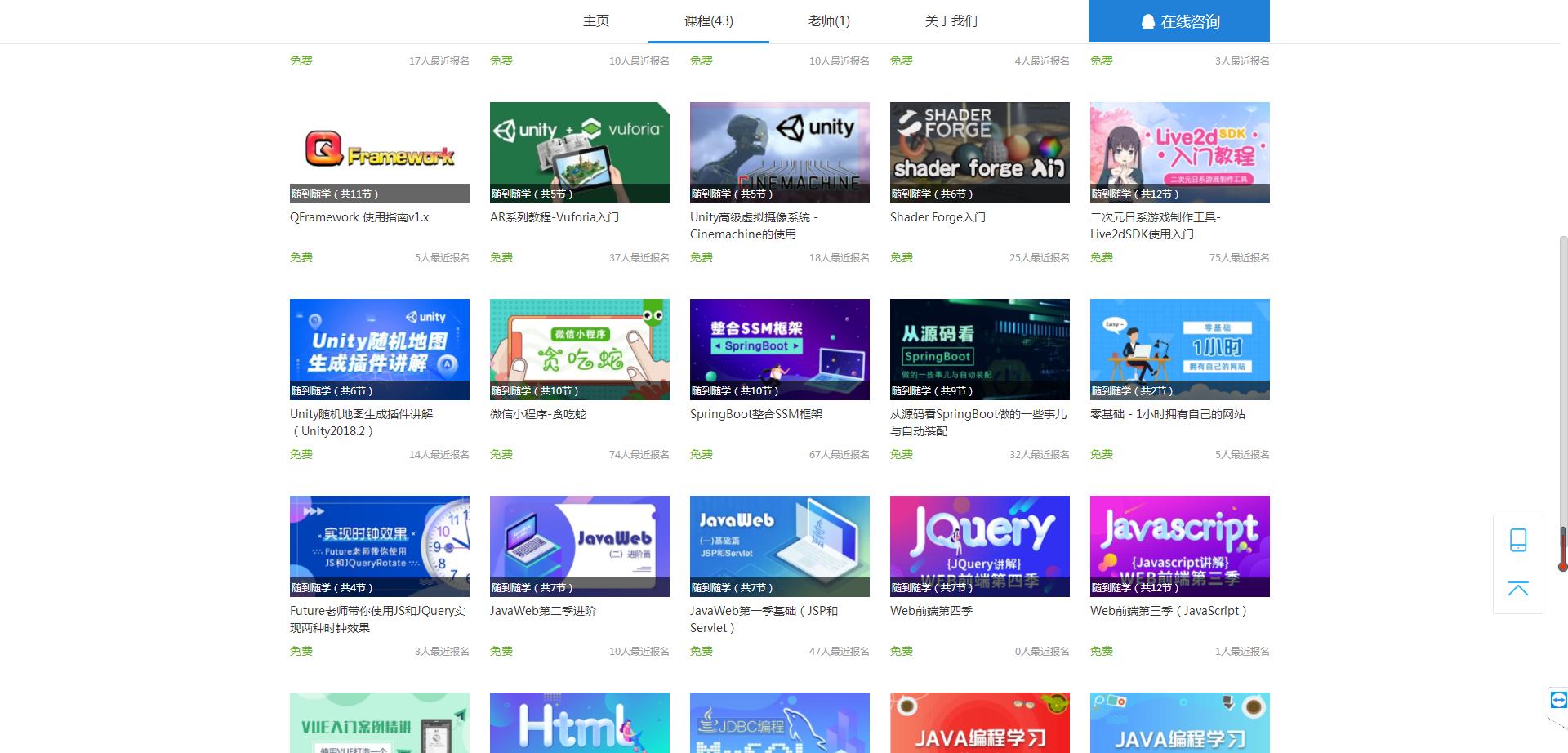The image size is (1568, 753).
Task: Open Web前端第三季（JavaScript）course page
Action: coord(1178,546)
